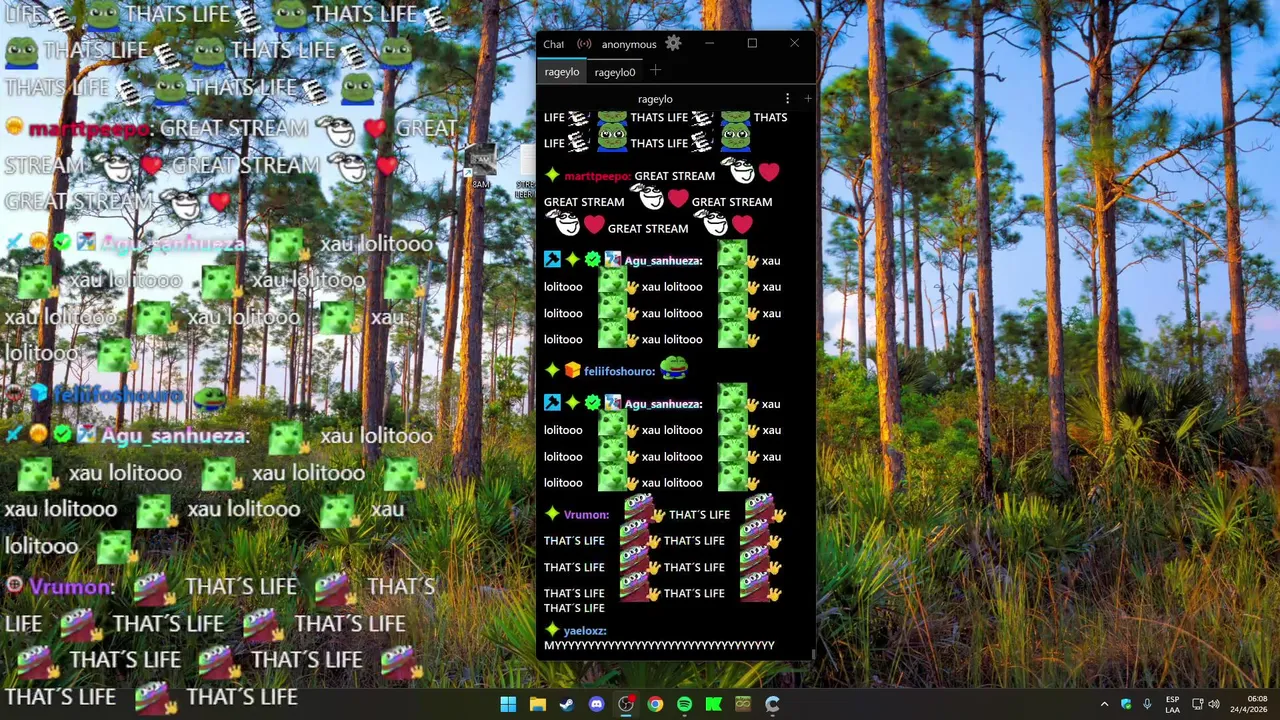Click the rageylo split header title
The width and height of the screenshot is (1280, 720).
point(655,99)
